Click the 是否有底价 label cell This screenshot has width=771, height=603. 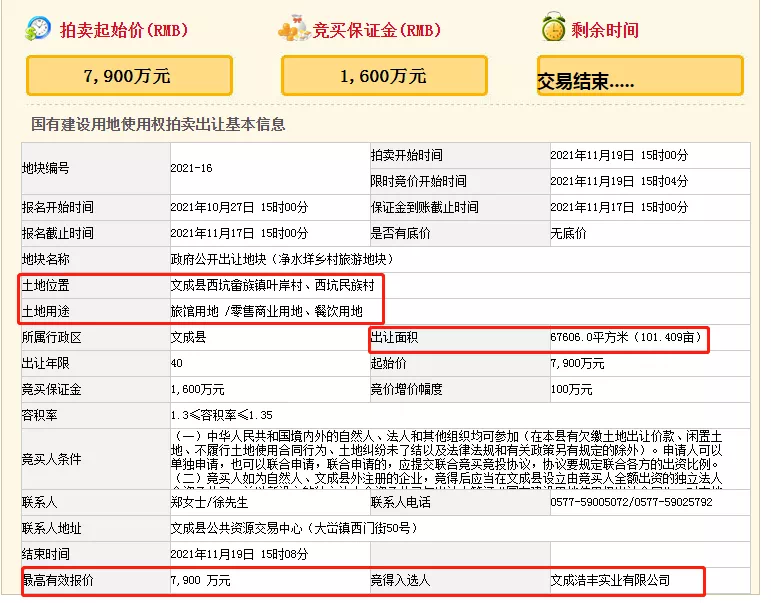pos(460,233)
